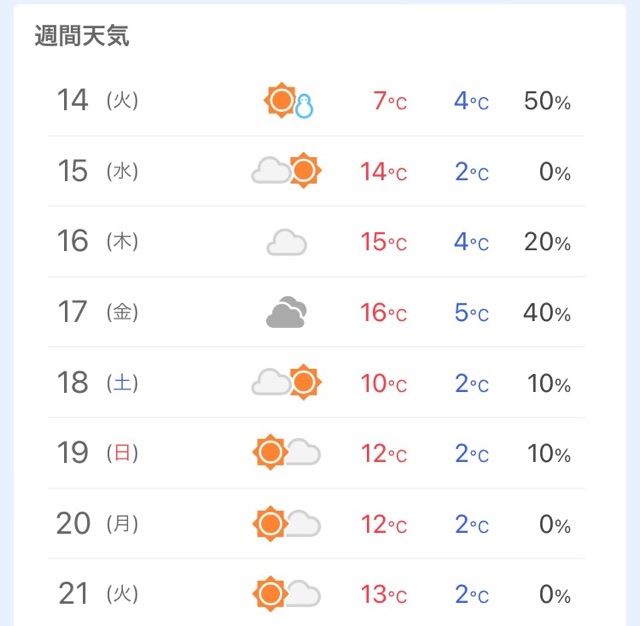The height and width of the screenshot is (626, 640).
Task: Click the 40% precipitation value
Action: [547, 313]
